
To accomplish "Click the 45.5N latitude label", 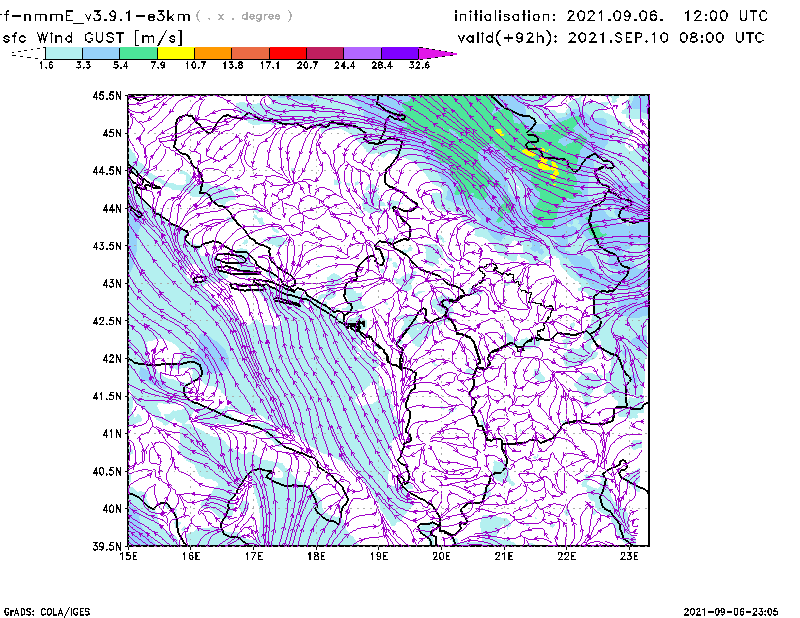I will (107, 95).
